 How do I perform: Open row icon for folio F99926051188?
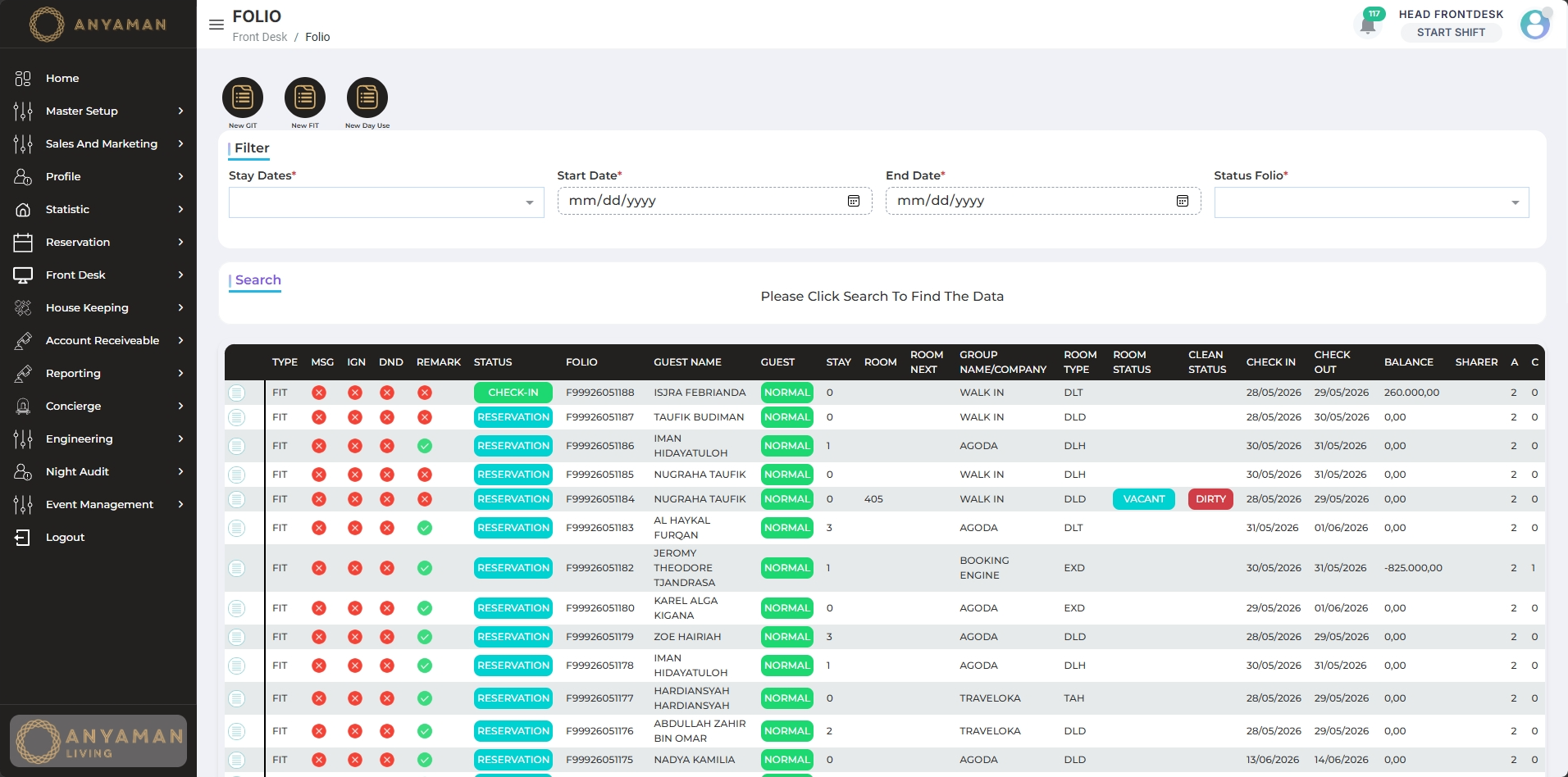237,393
